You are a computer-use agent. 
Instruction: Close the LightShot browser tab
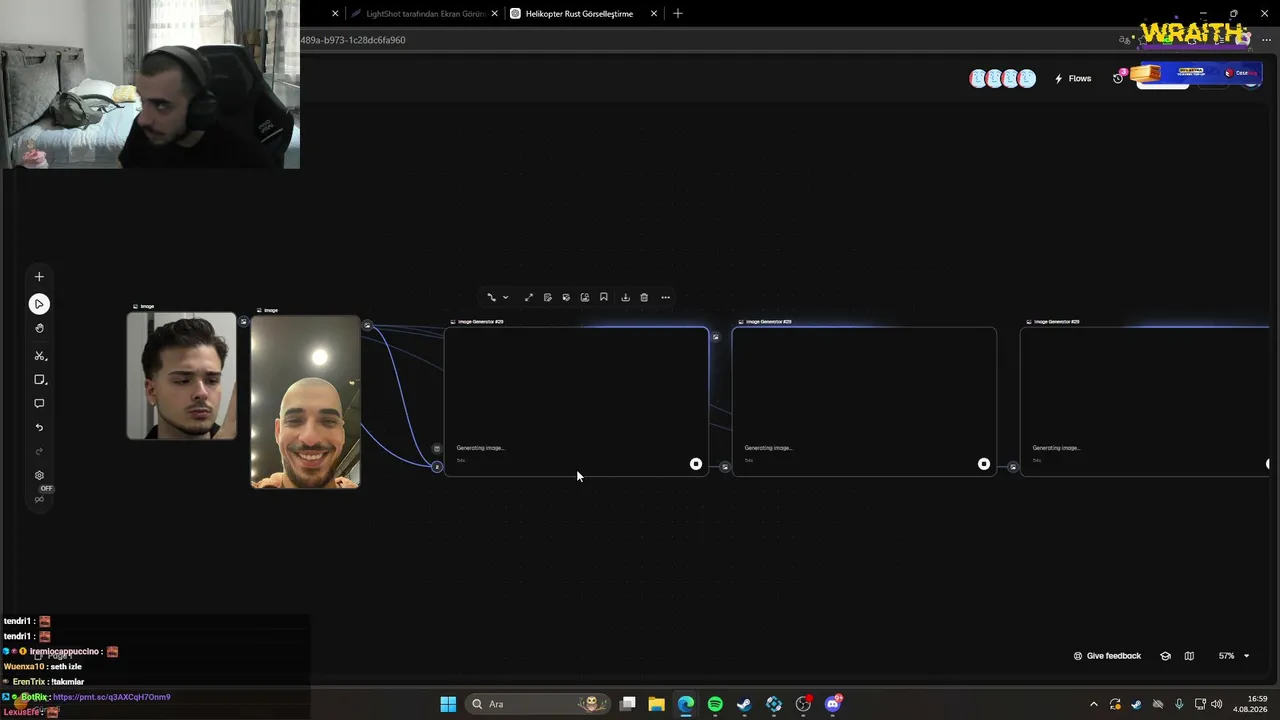point(494,14)
